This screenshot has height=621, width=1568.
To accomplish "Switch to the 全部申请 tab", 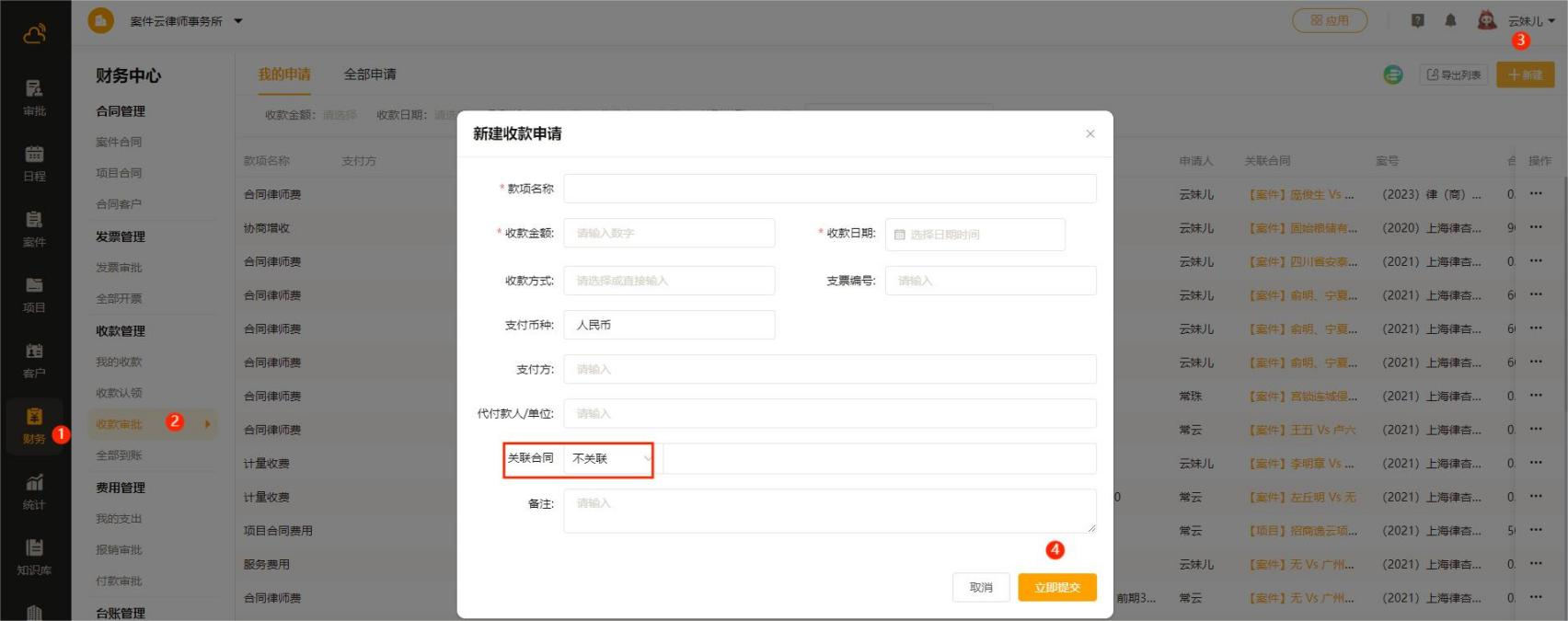I will [370, 75].
